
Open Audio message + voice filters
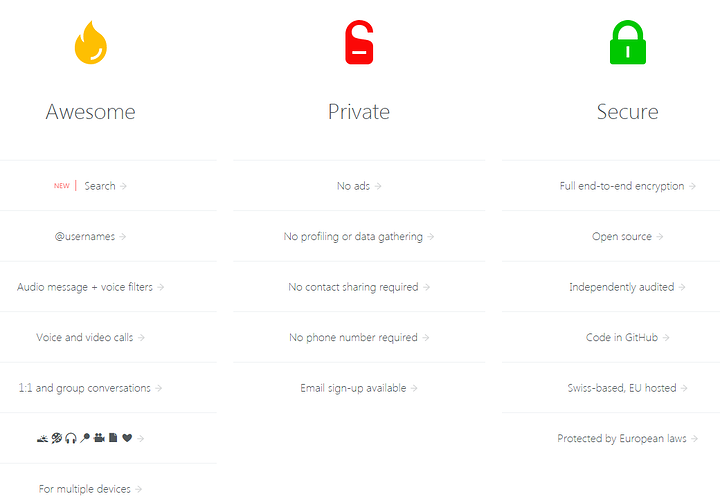click(x=85, y=287)
